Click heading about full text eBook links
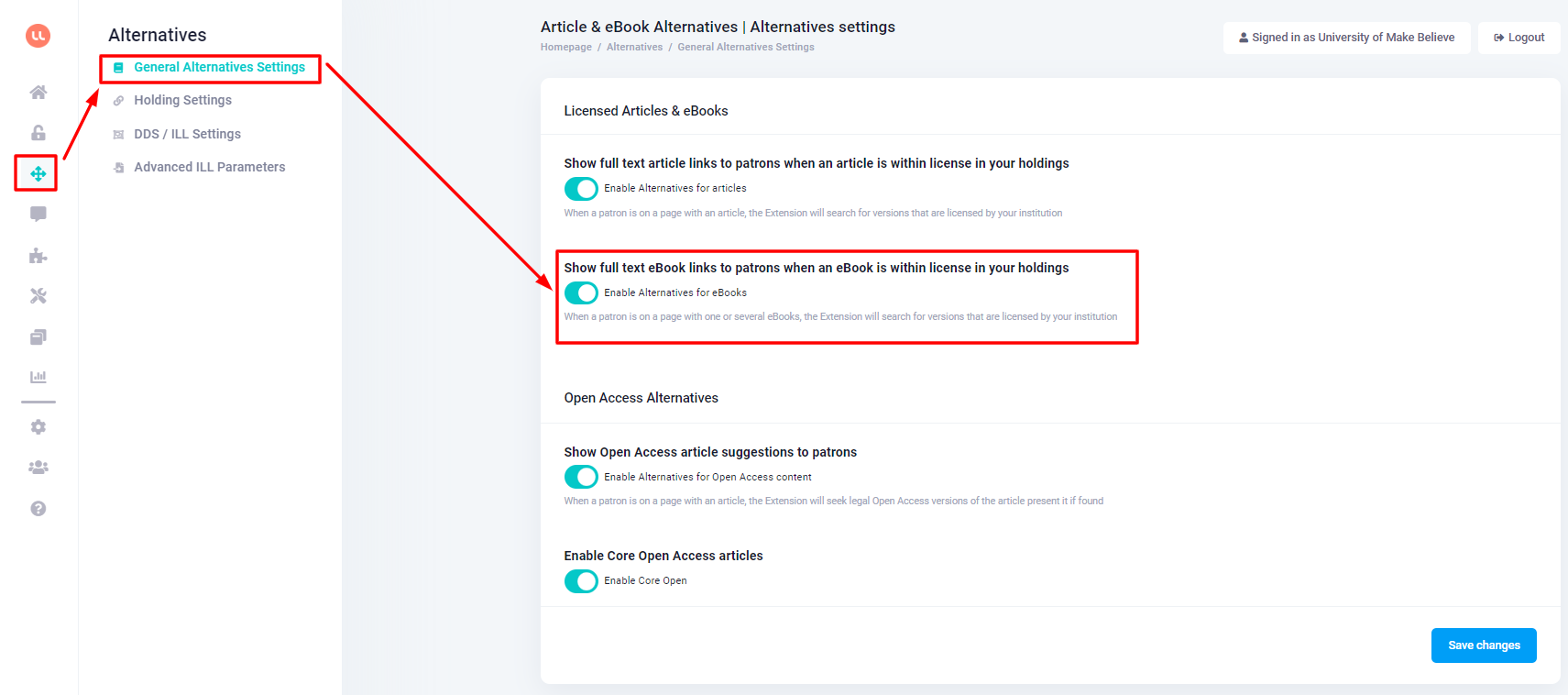 817,268
